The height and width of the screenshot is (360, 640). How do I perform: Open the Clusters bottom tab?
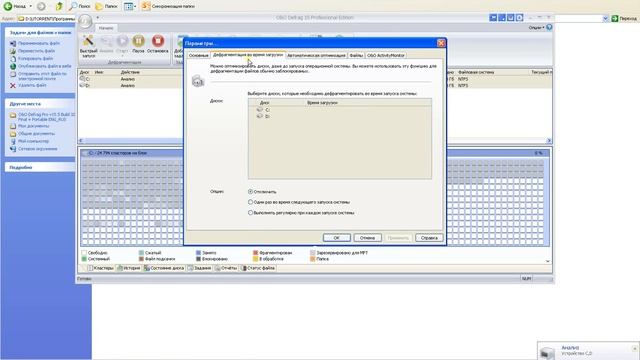tap(100, 268)
